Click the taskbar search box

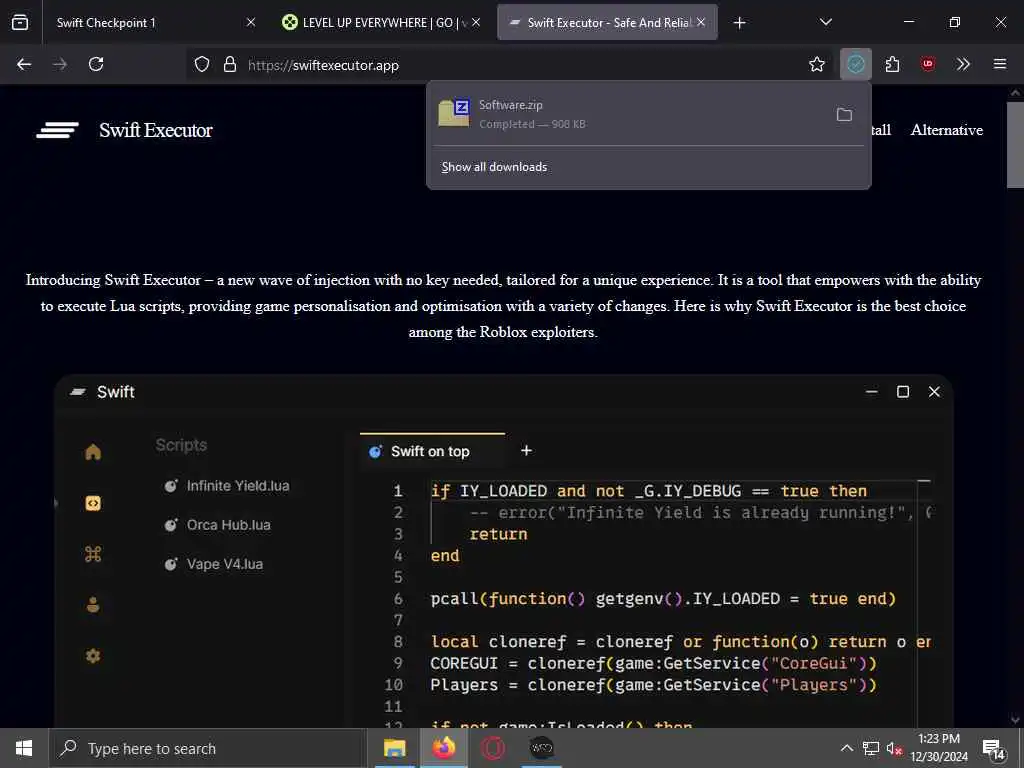[x=208, y=748]
